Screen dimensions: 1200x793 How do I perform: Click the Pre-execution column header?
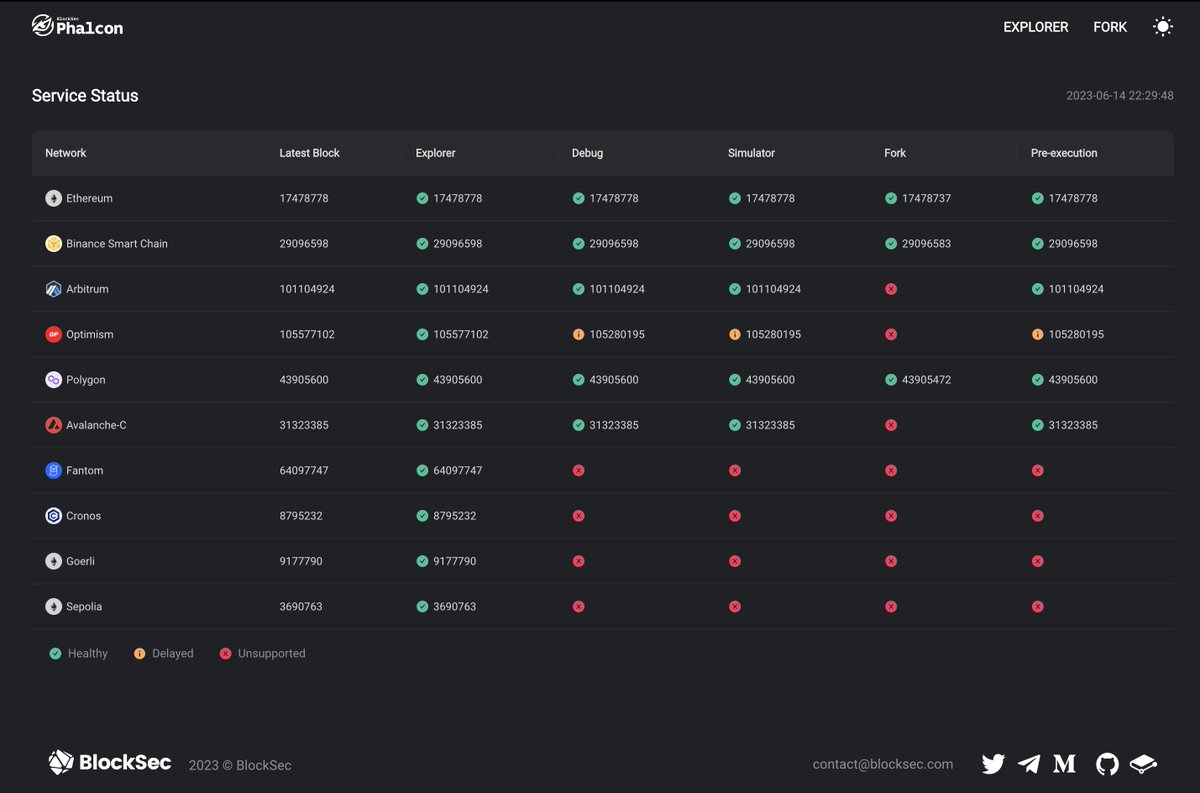point(1064,153)
